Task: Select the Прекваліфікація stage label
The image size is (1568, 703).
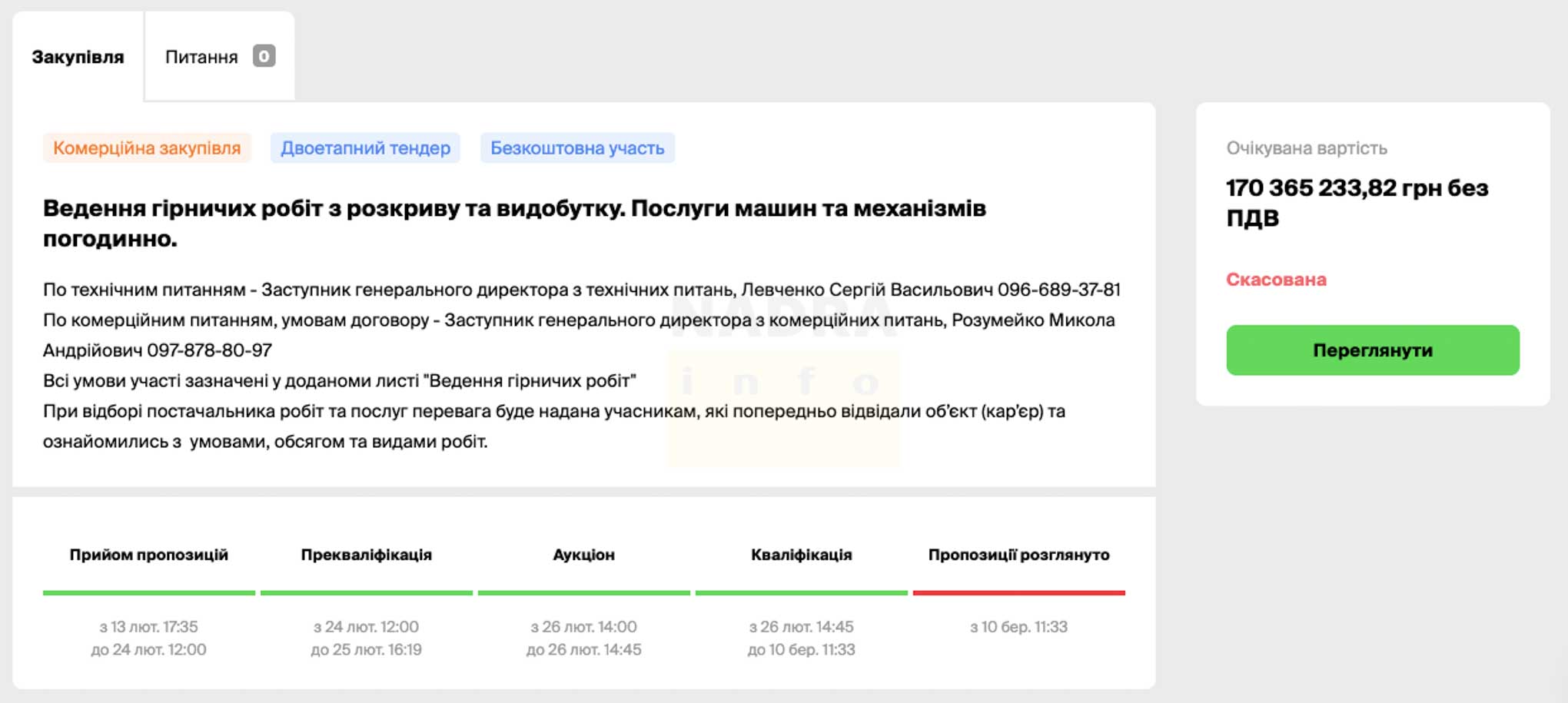Action: tap(366, 555)
